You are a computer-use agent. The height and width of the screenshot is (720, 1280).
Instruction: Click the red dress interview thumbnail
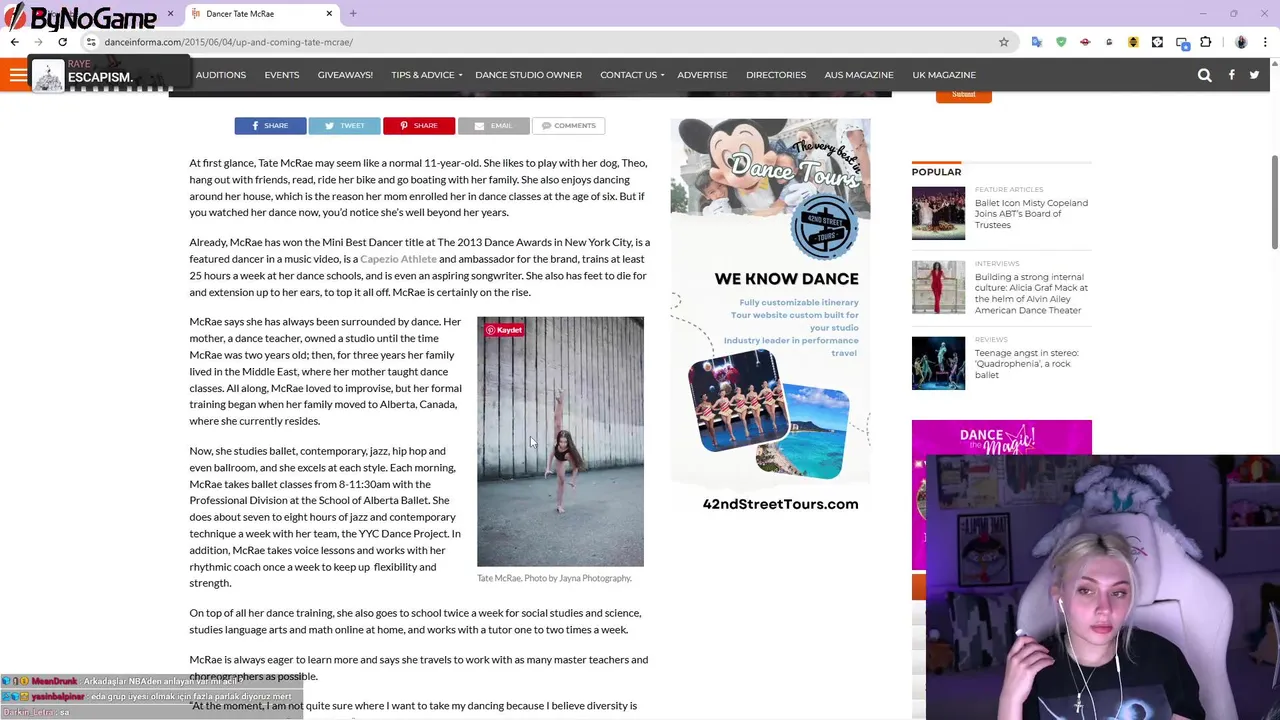pos(938,287)
